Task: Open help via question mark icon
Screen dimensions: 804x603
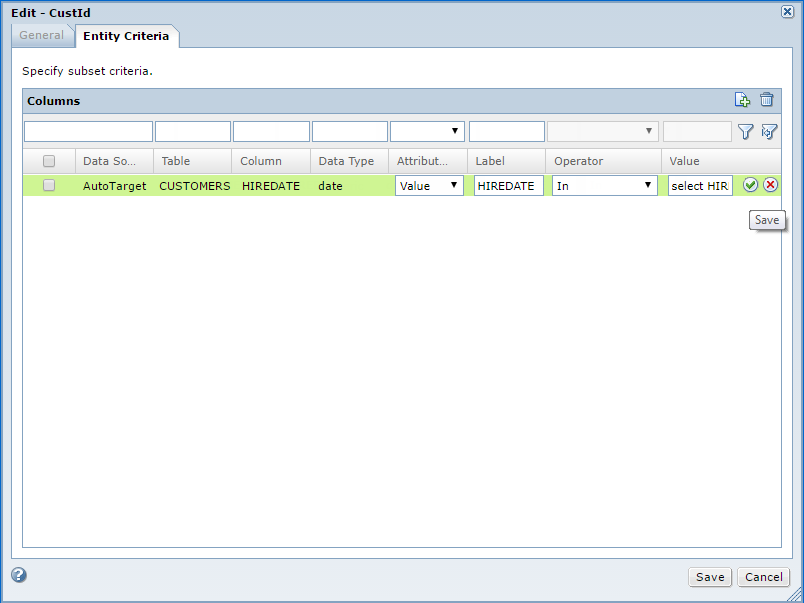Action: point(19,575)
